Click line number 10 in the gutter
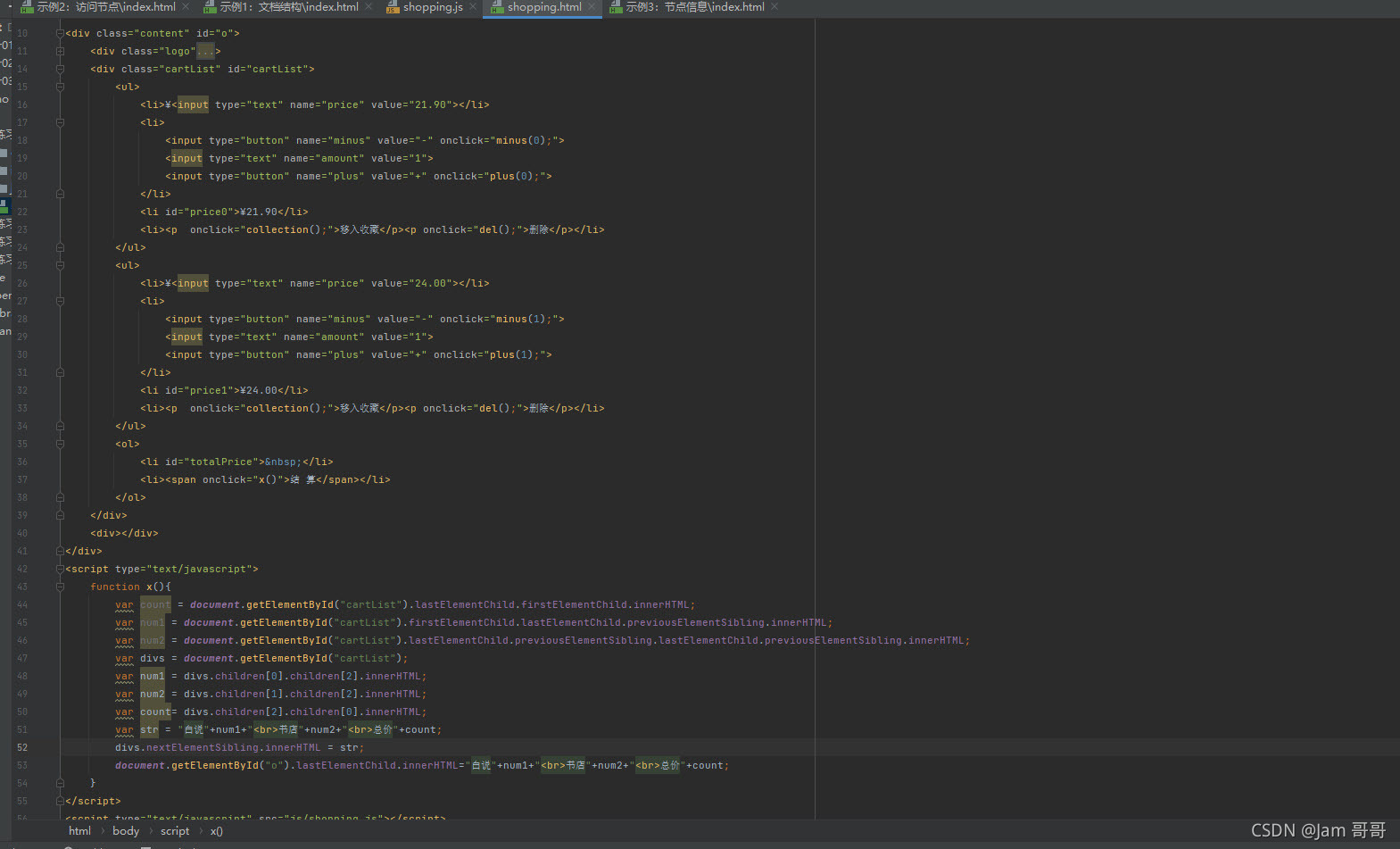This screenshot has height=849, width=1400. [x=22, y=33]
